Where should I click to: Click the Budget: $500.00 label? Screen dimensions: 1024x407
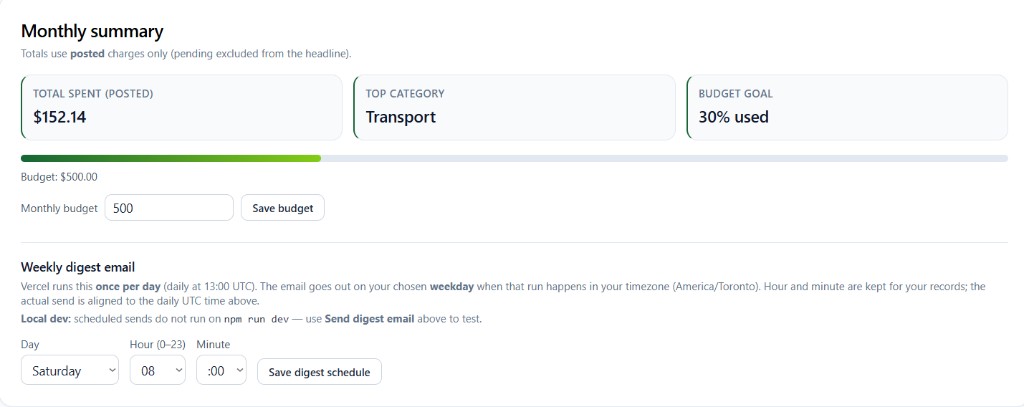[x=59, y=177]
